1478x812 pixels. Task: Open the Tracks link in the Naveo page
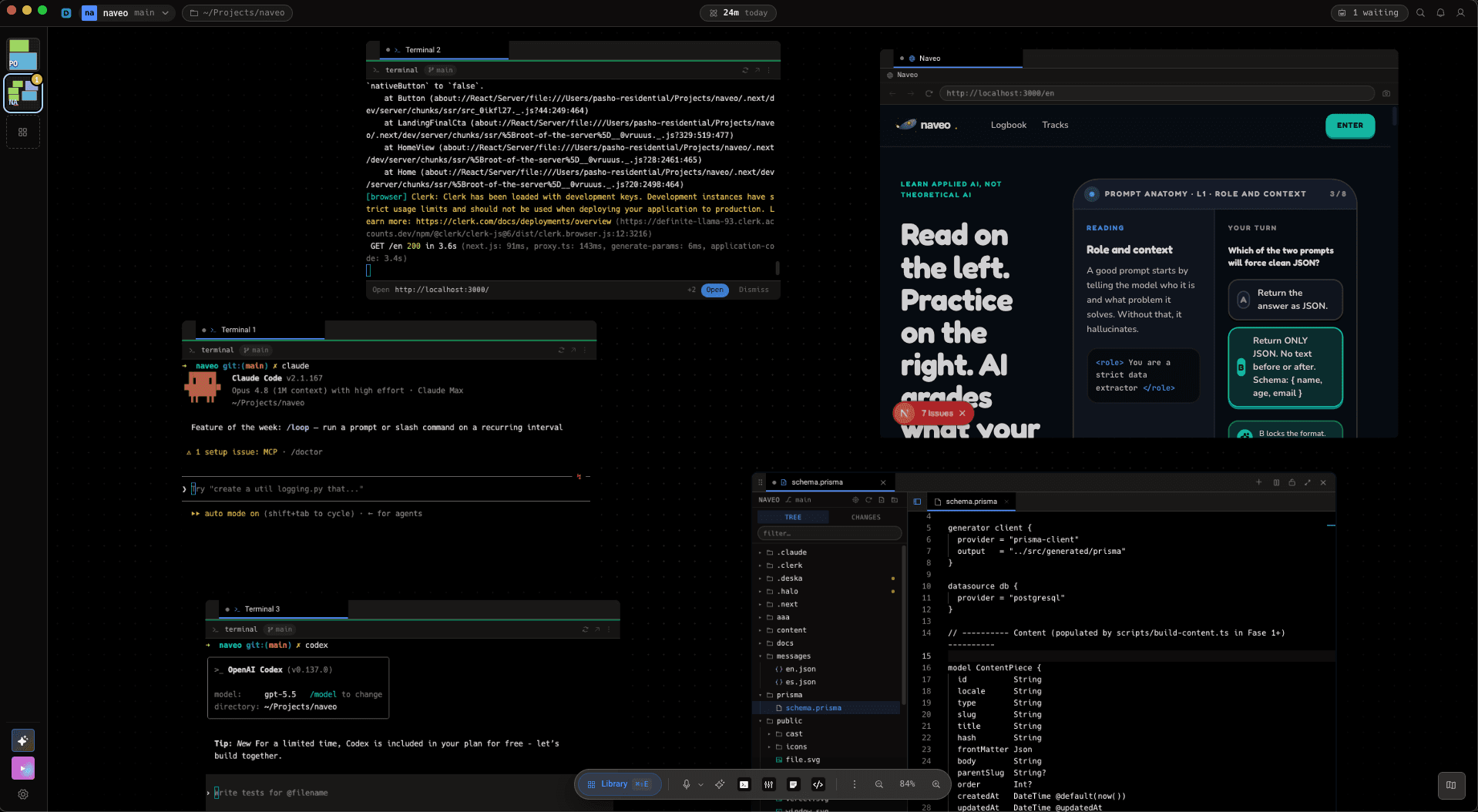tap(1055, 125)
